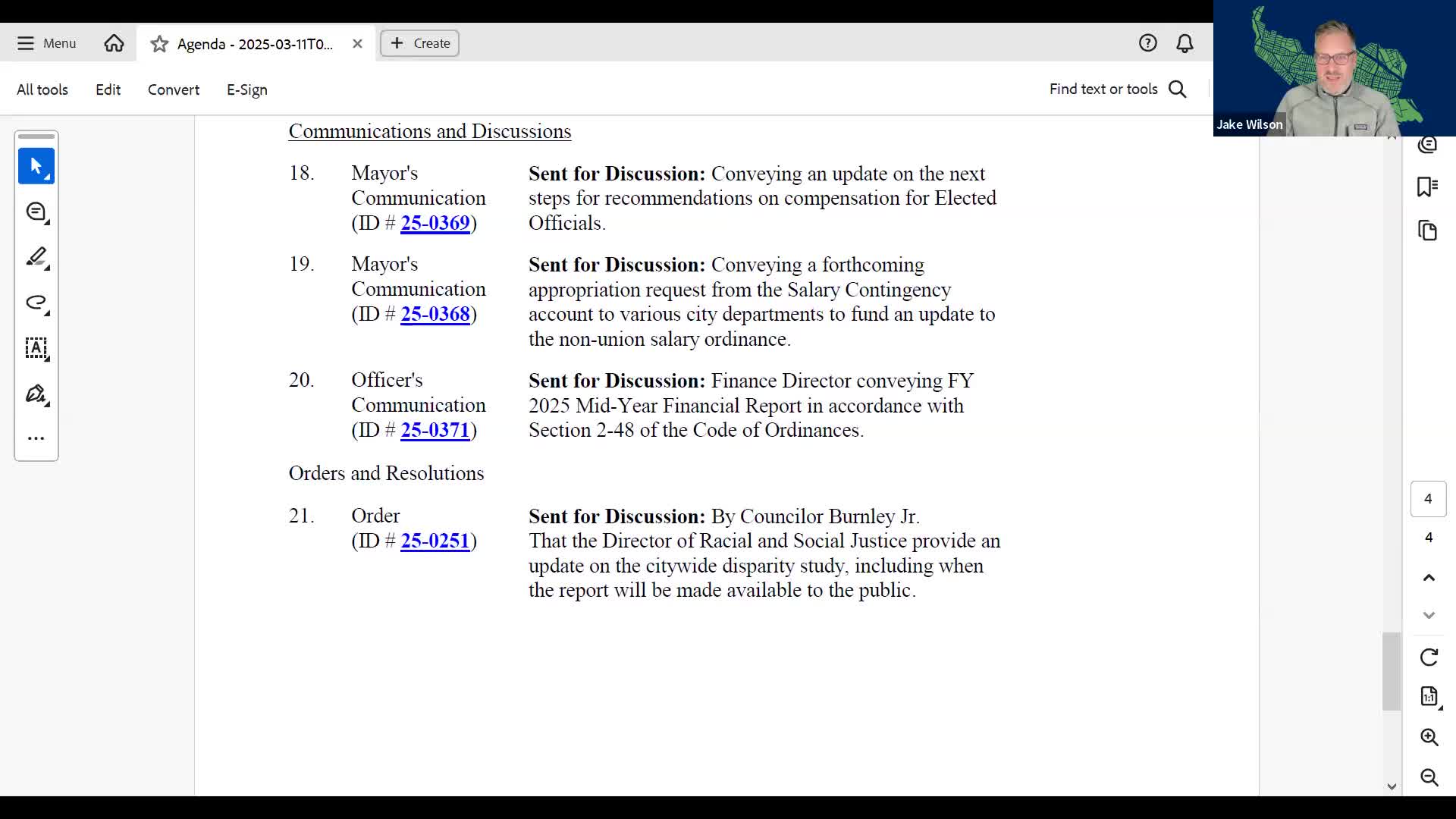1456x819 pixels.
Task: Open the Fill and Sign pen tool
Action: tap(36, 394)
